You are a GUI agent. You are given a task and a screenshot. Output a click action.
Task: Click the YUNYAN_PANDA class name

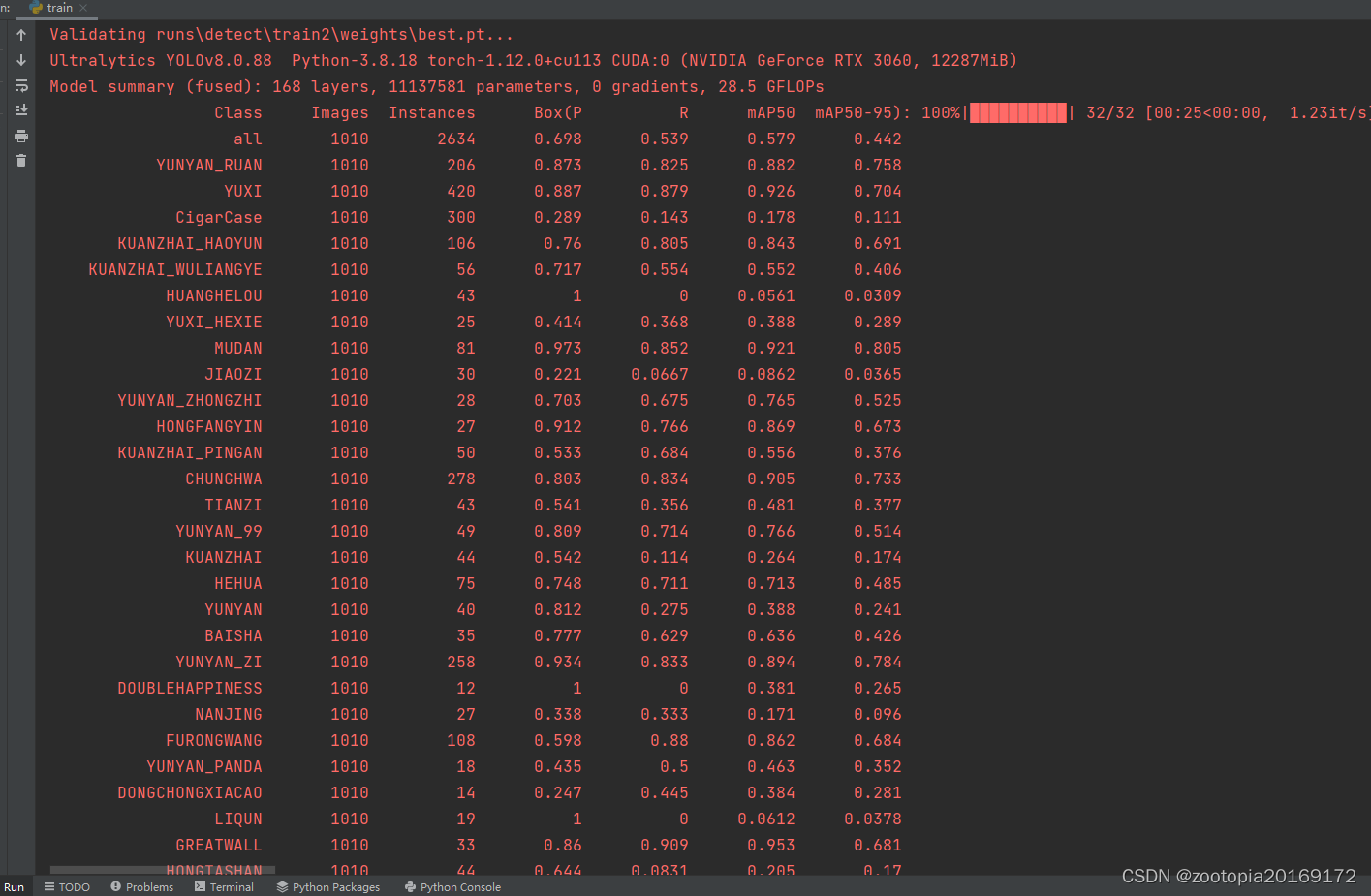click(204, 767)
